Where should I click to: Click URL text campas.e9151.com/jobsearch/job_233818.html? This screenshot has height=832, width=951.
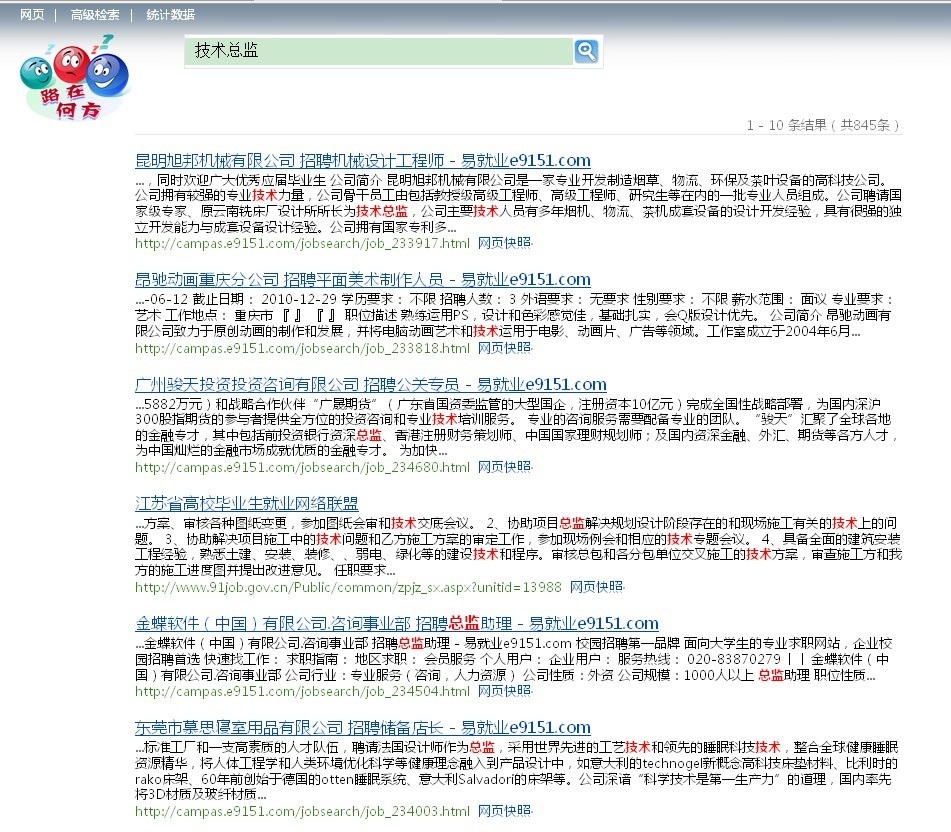[x=303, y=349]
